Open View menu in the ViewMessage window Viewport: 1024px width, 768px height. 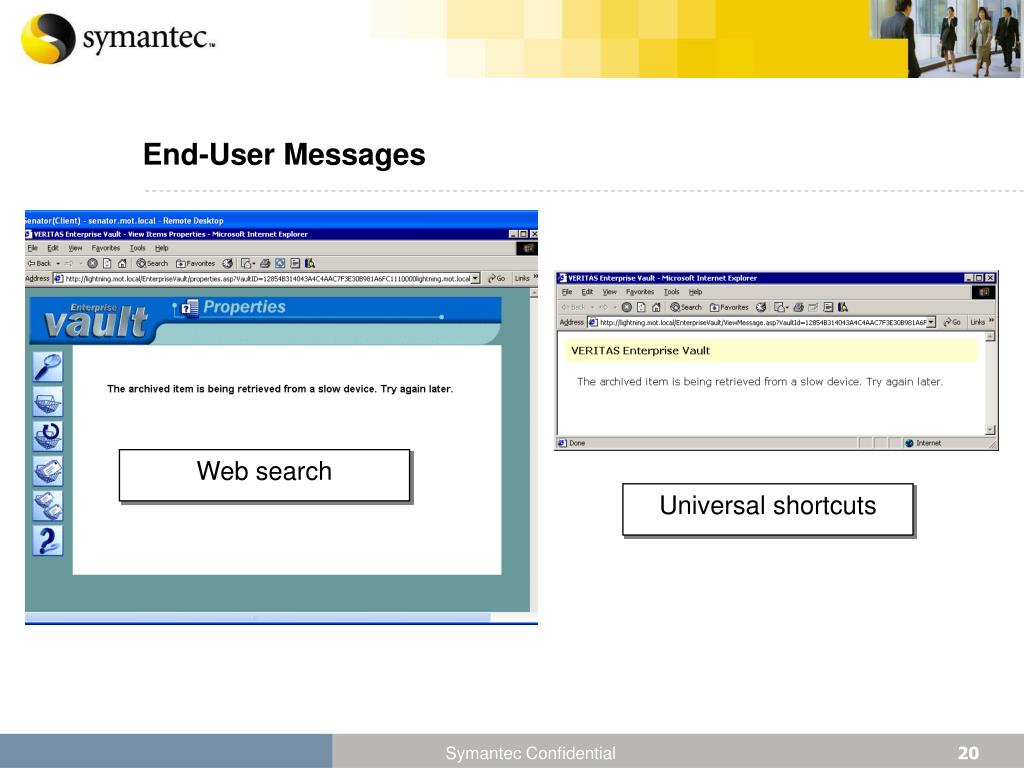click(x=609, y=292)
